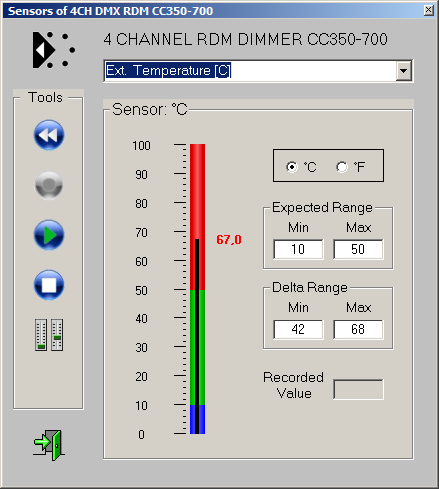The height and width of the screenshot is (489, 439).
Task: Click the blue zone of the thermometer bar
Action: pos(197,419)
